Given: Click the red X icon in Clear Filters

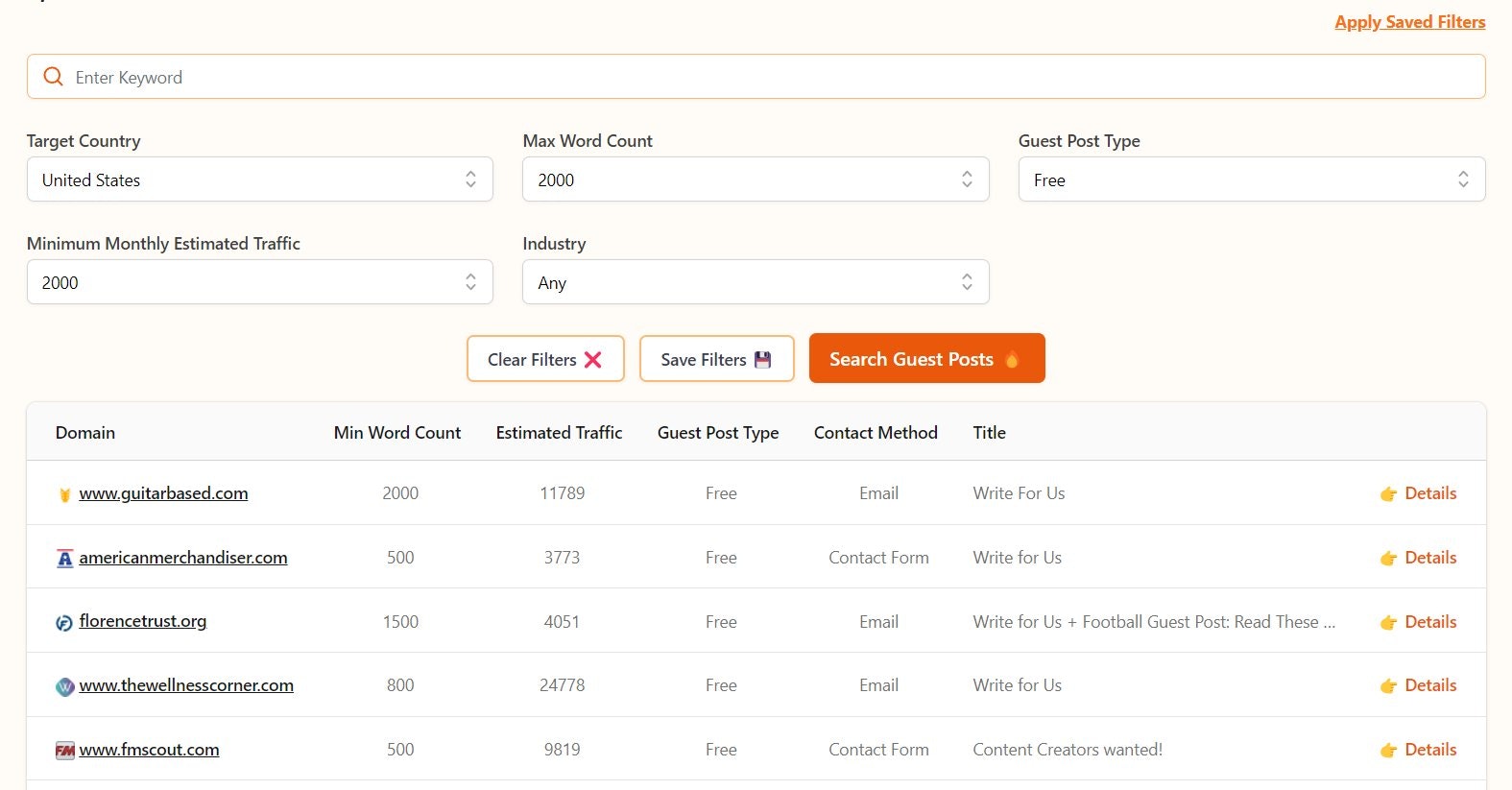Looking at the screenshot, I should (x=592, y=359).
